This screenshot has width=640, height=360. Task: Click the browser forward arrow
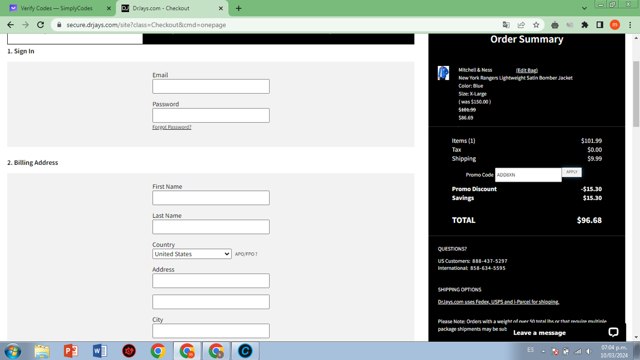pos(25,25)
